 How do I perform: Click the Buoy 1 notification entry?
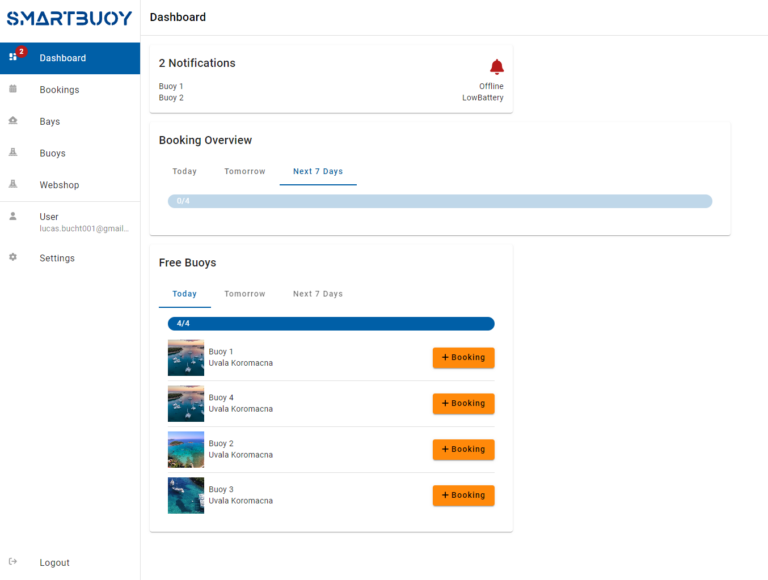[x=171, y=86]
